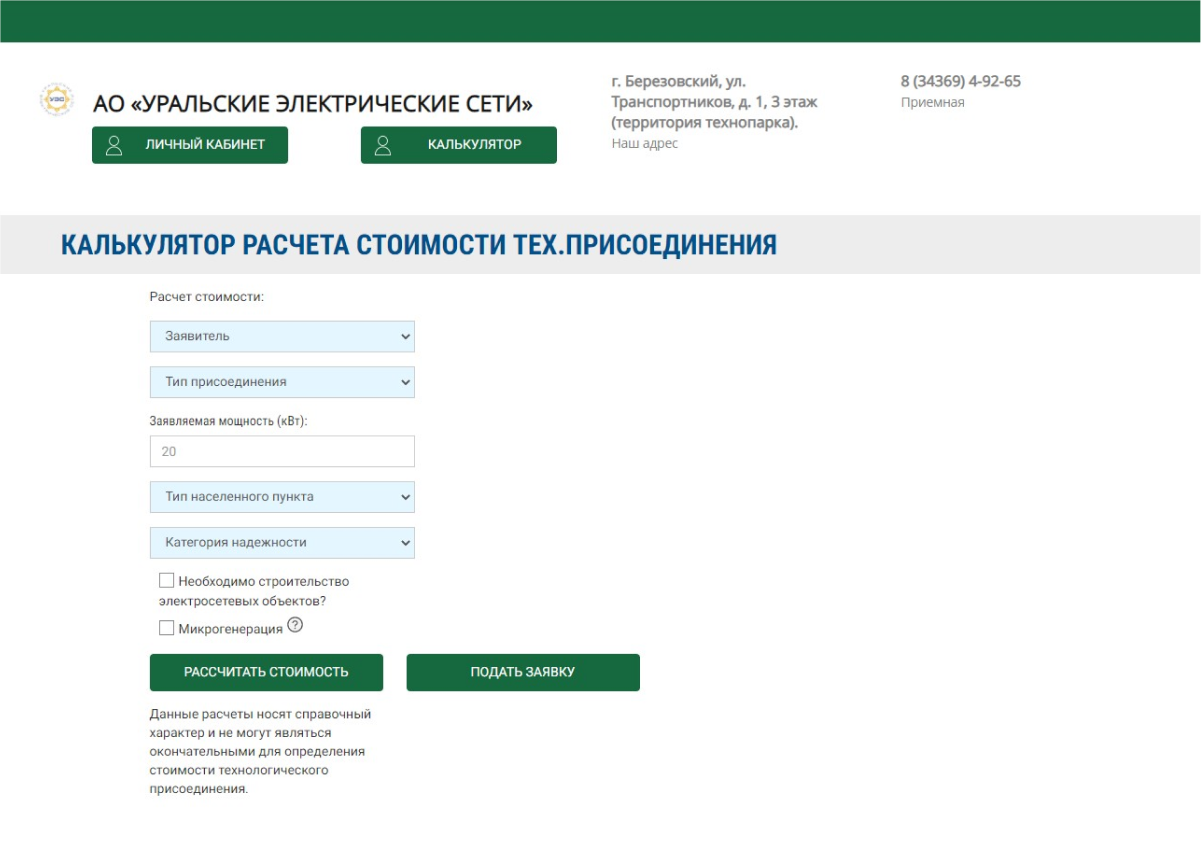The height and width of the screenshot is (845, 1201).
Task: Enable the Микрогенерация checkbox
Action: pos(166,628)
